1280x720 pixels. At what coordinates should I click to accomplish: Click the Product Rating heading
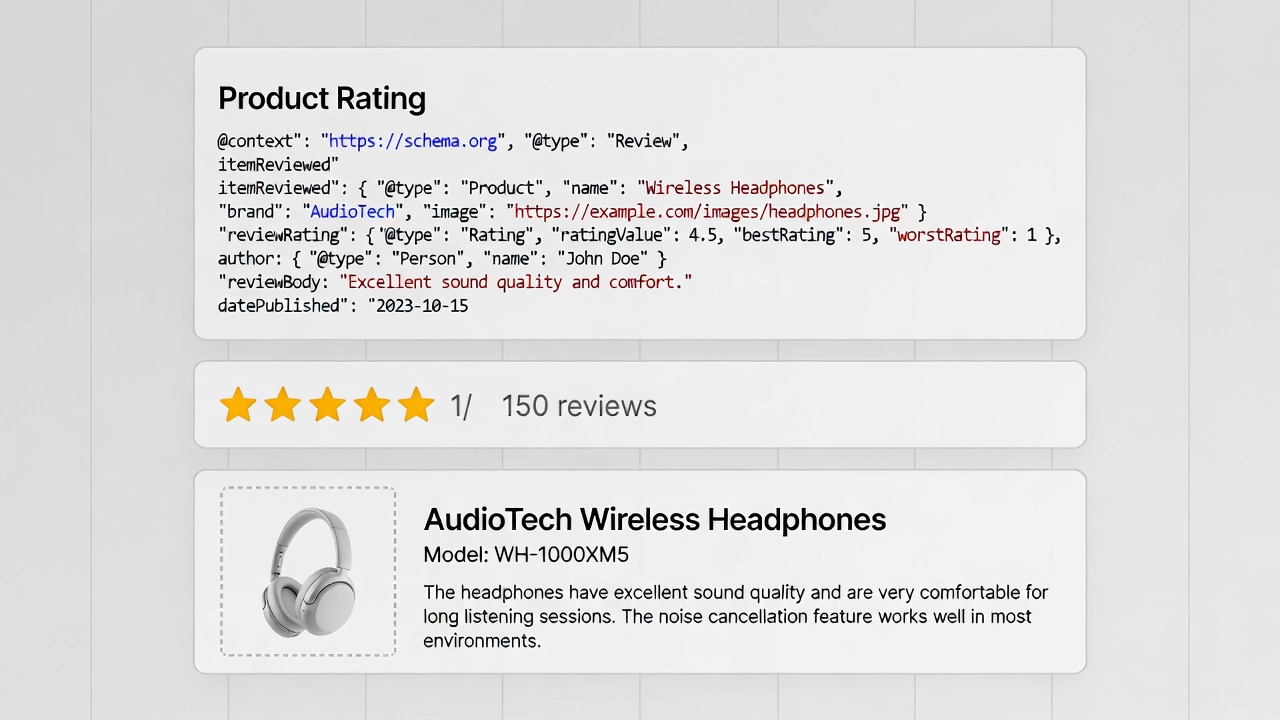pyautogui.click(x=322, y=98)
